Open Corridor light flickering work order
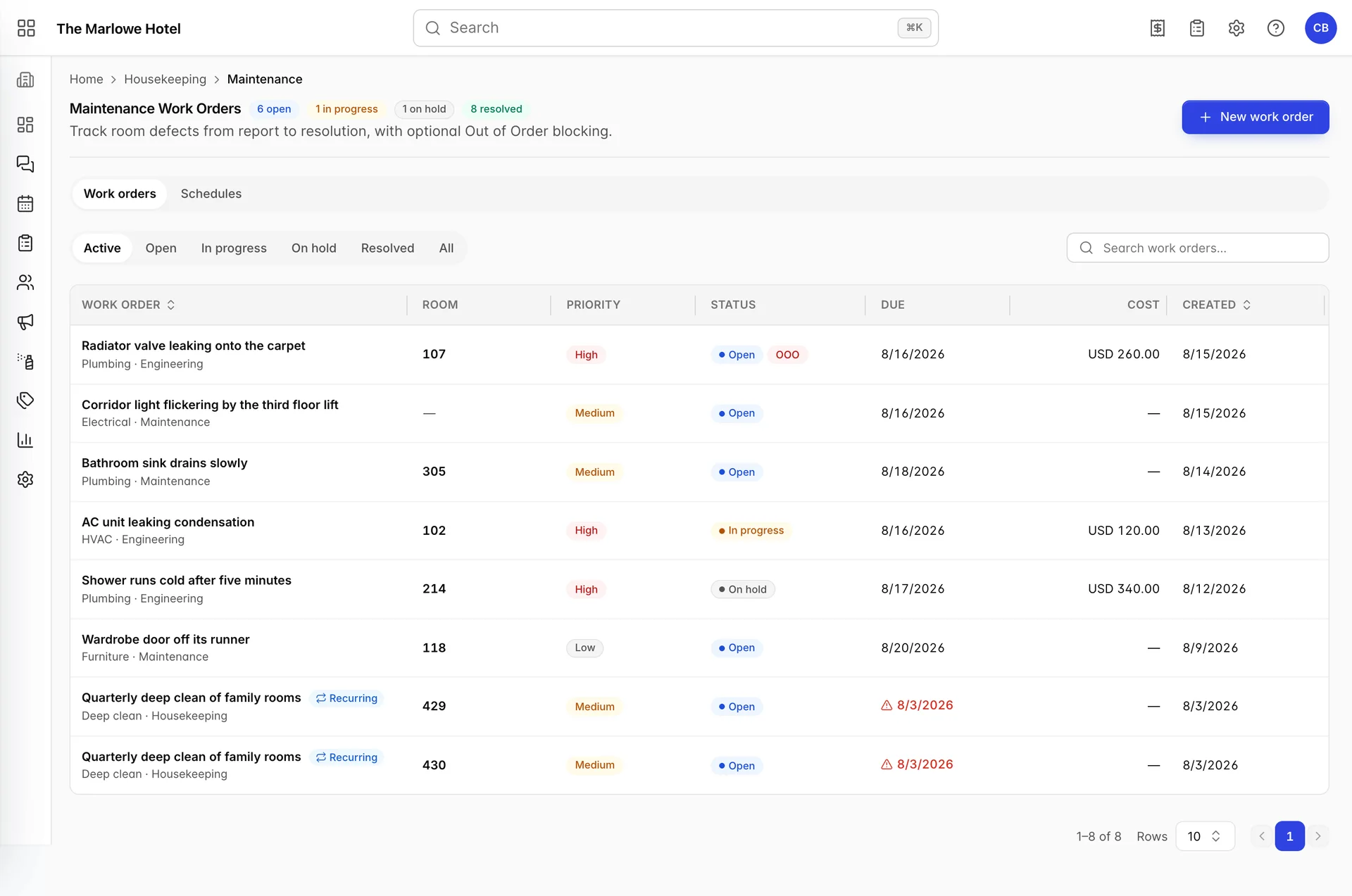 tap(210, 405)
